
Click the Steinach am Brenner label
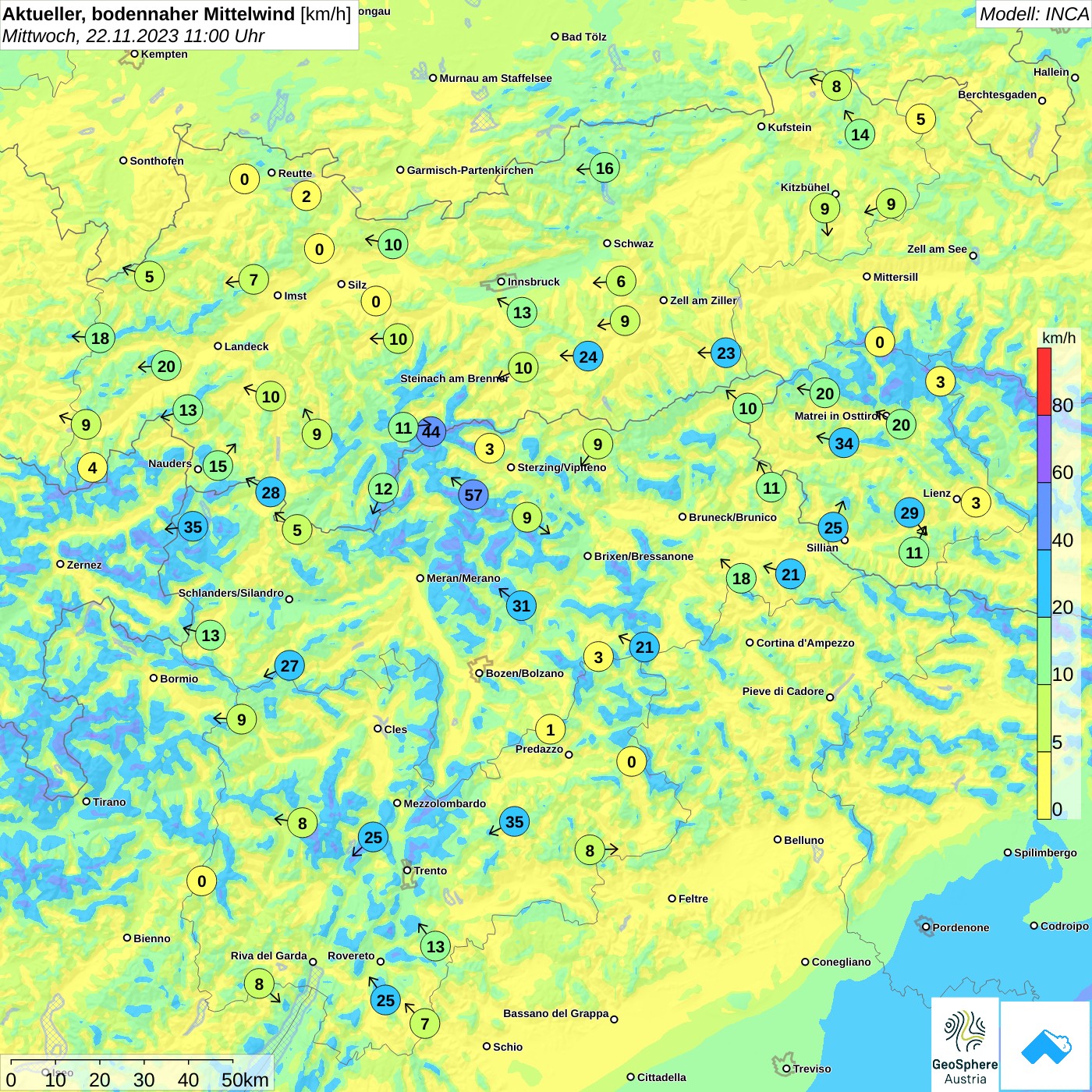(x=454, y=378)
